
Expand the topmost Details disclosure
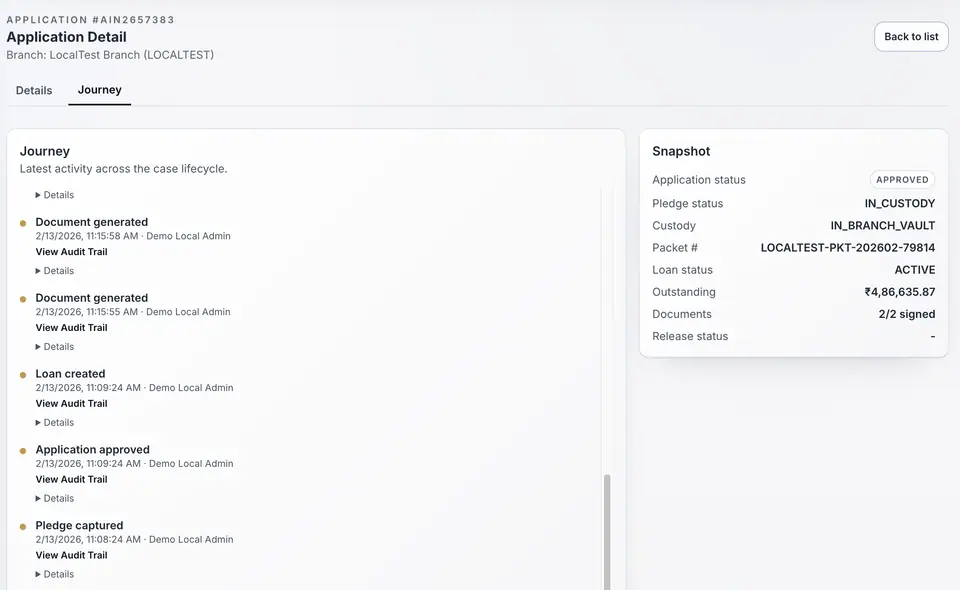[x=55, y=194]
